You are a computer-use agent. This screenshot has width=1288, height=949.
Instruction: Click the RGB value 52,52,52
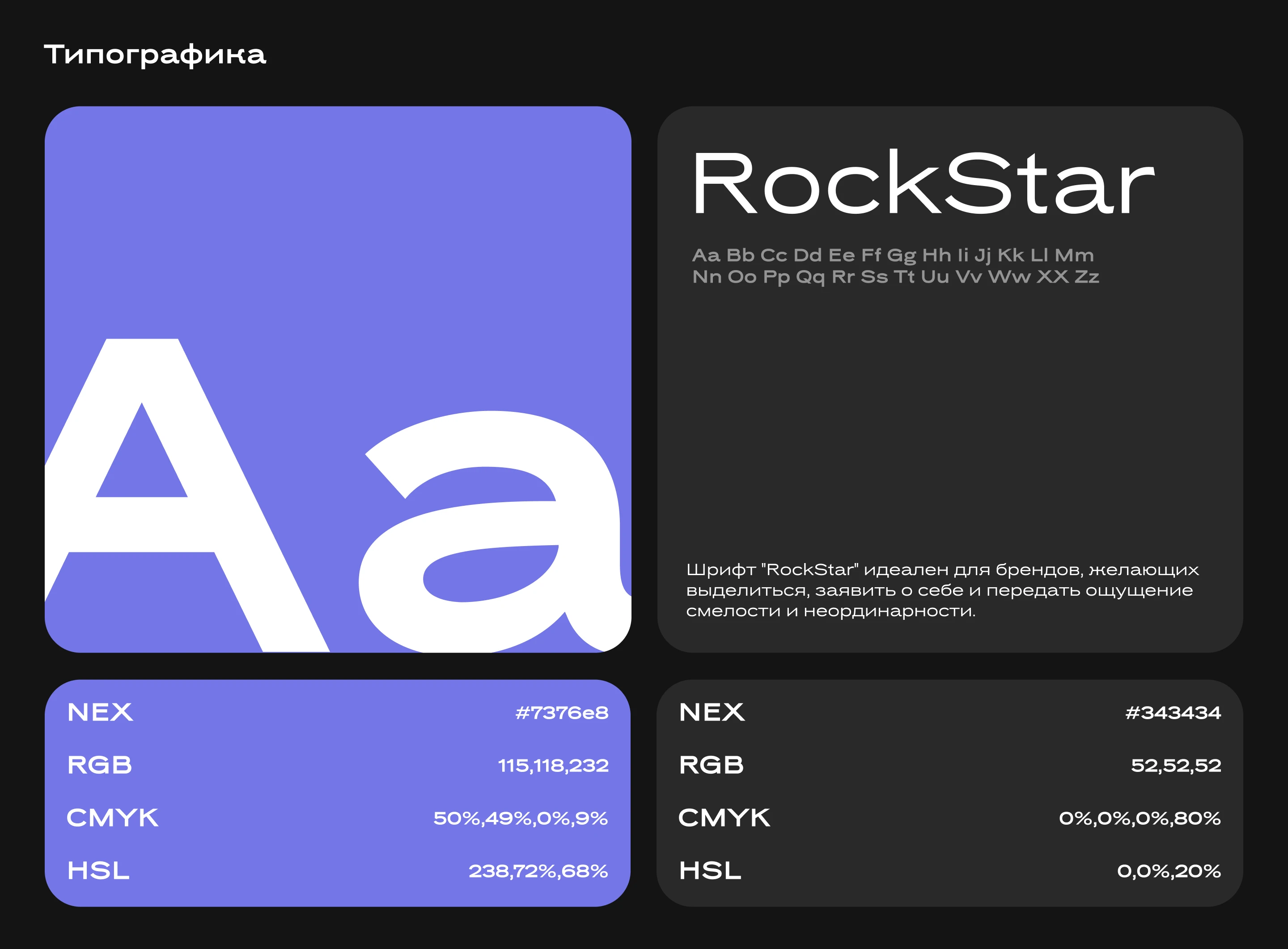(1176, 766)
